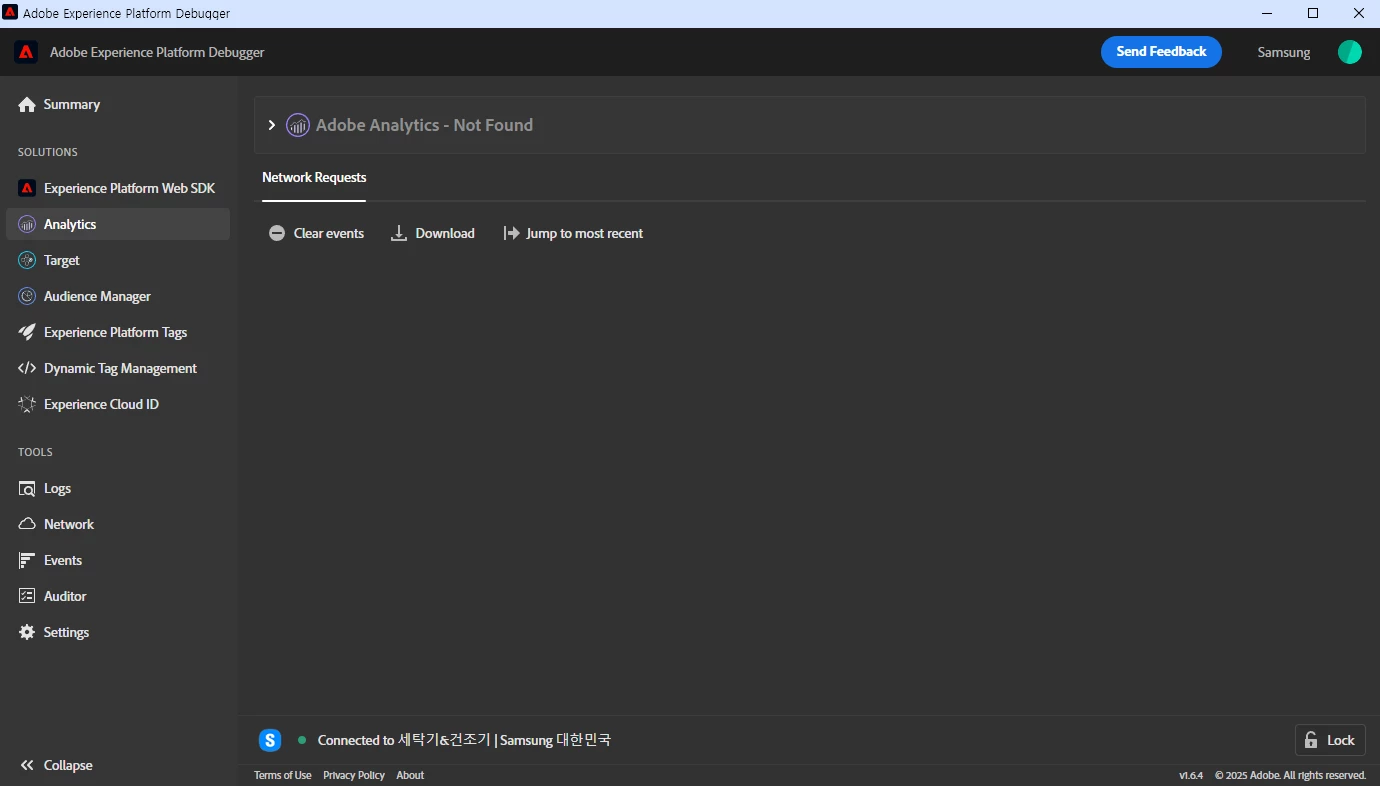This screenshot has width=1380, height=786.
Task: Select the Target menu item
Action: 118,260
